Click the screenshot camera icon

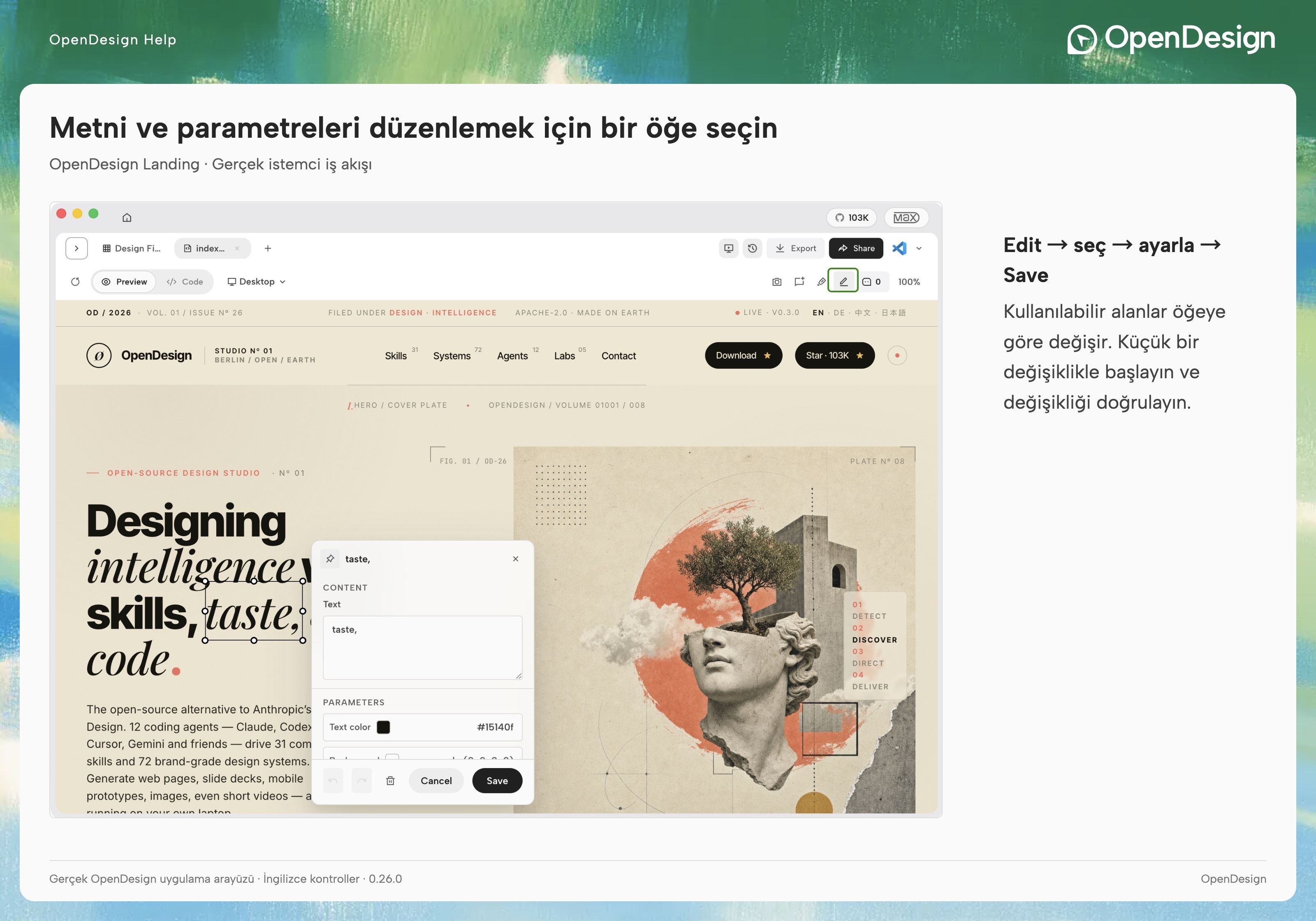tap(777, 281)
